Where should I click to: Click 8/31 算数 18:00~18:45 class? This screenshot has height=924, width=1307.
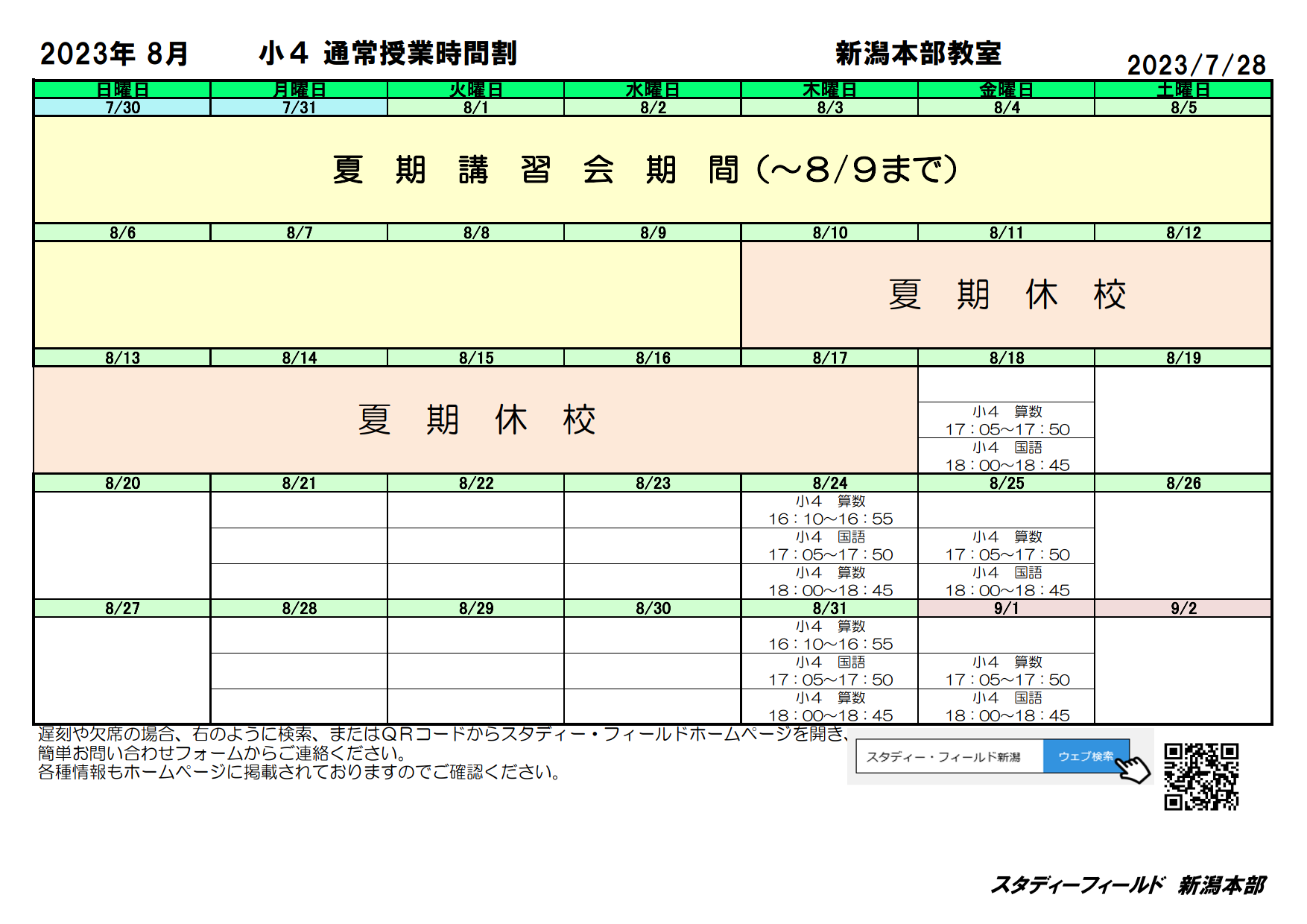[829, 706]
